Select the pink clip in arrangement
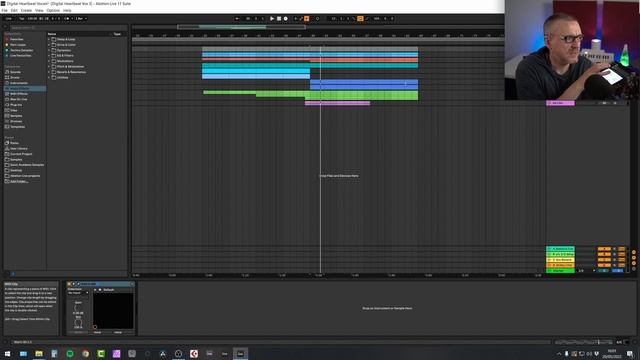This screenshot has height=360, width=640. click(x=338, y=103)
